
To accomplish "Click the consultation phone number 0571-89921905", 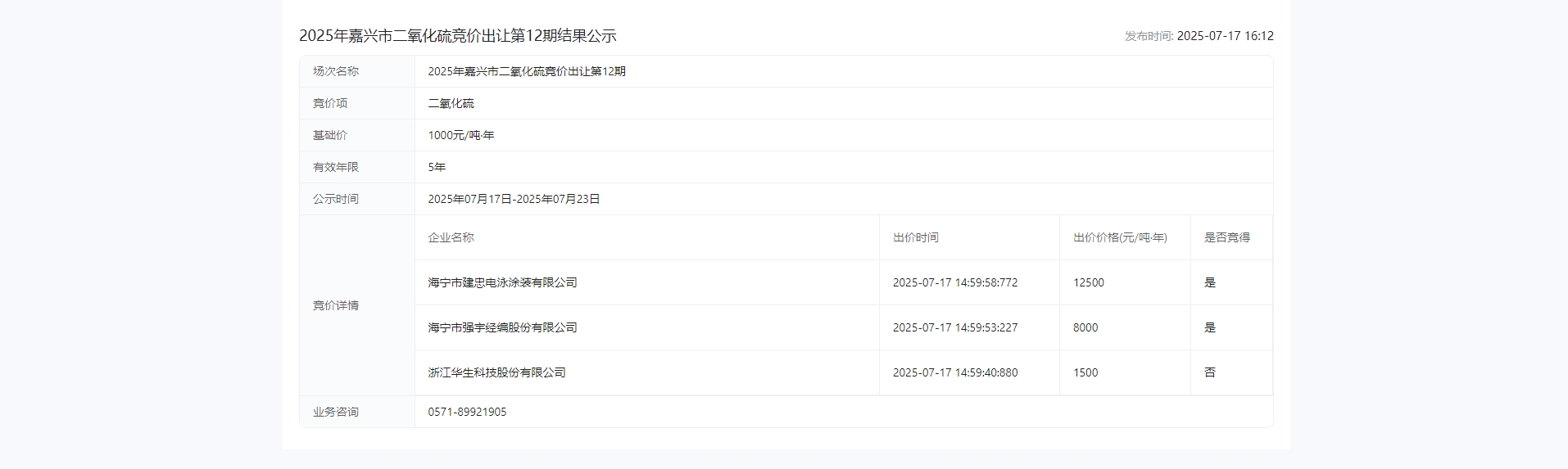I will click(467, 412).
